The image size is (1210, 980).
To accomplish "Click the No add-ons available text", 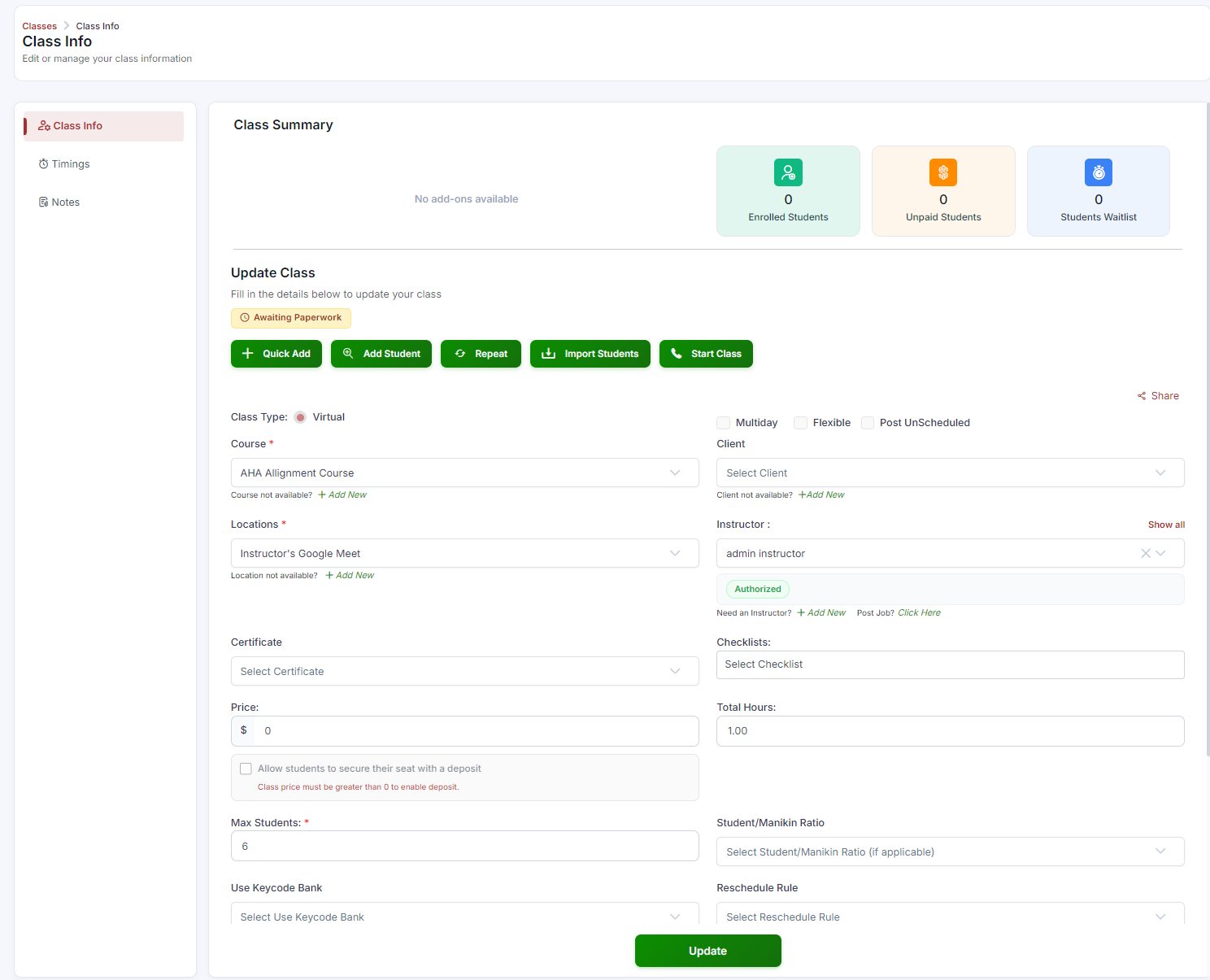I will 466,199.
